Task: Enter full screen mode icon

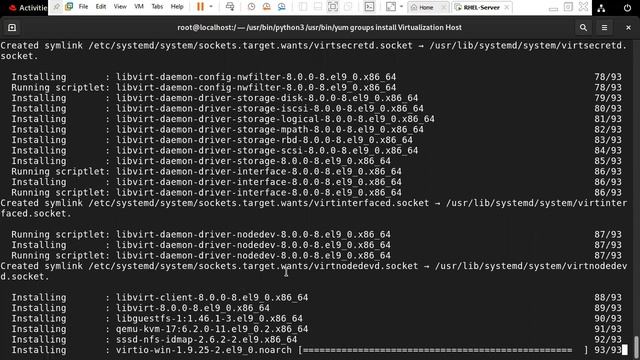Action: [x=333, y=7]
